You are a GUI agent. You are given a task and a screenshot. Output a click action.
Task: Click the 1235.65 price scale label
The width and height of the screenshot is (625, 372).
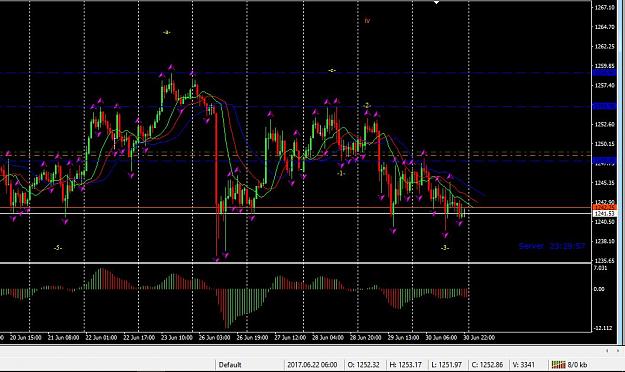[x=605, y=261]
